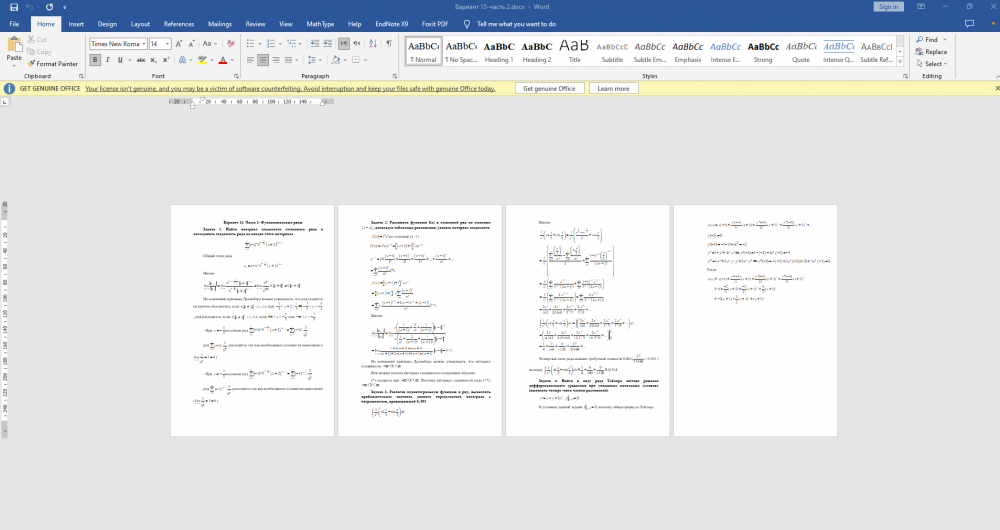Toggle Italic formatting

107,60
